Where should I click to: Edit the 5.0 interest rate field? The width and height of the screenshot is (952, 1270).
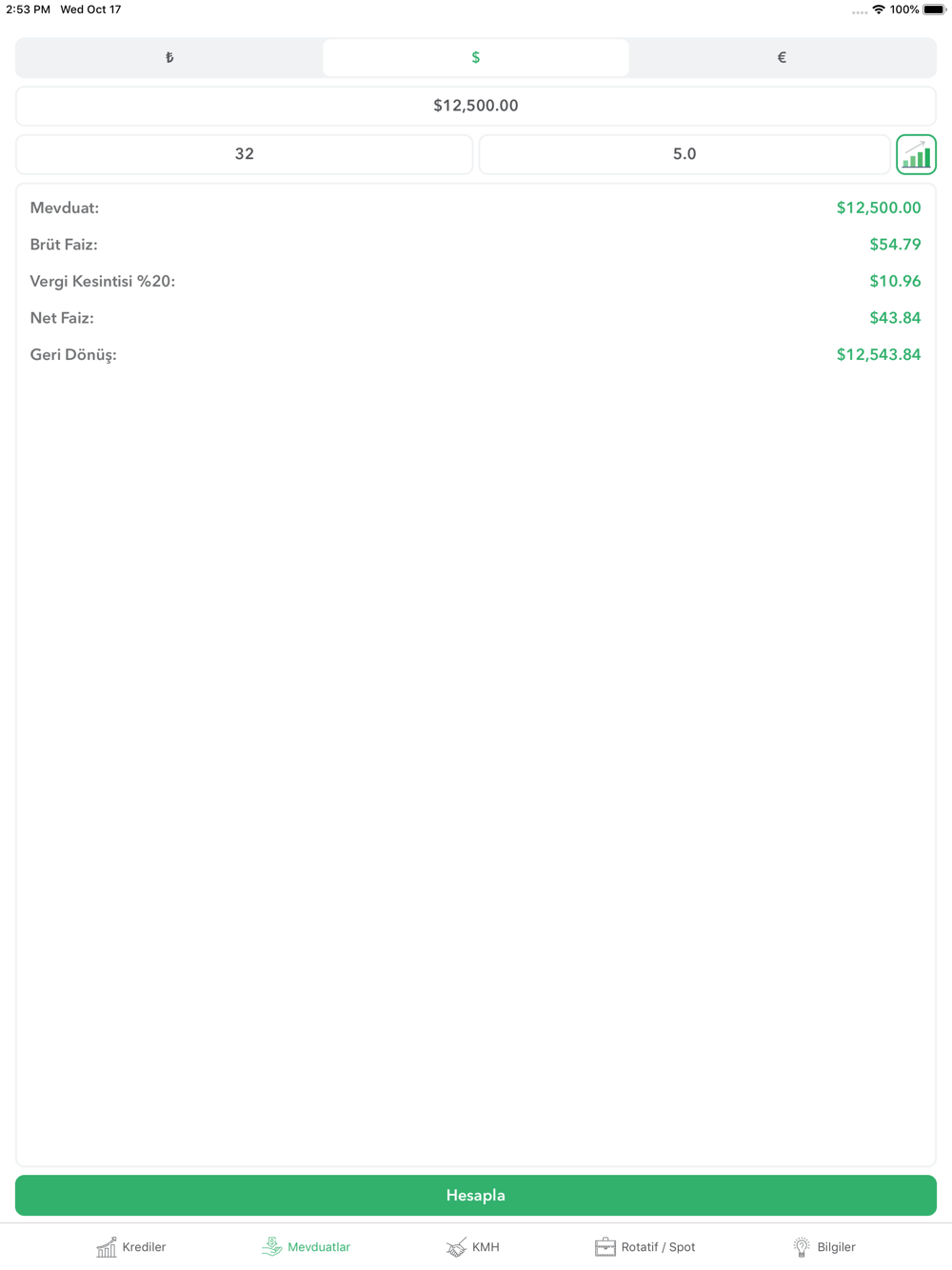684,154
